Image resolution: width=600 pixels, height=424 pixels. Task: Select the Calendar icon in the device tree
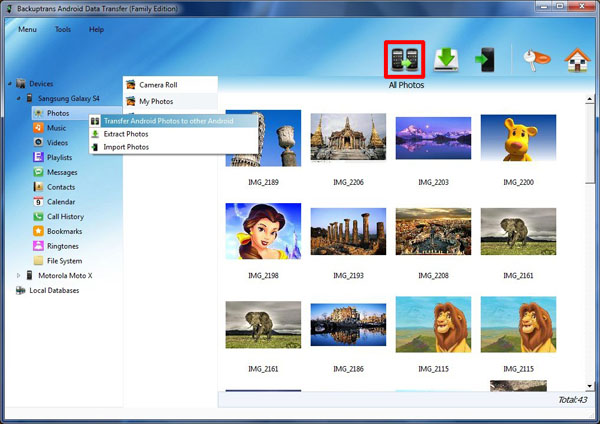38,202
